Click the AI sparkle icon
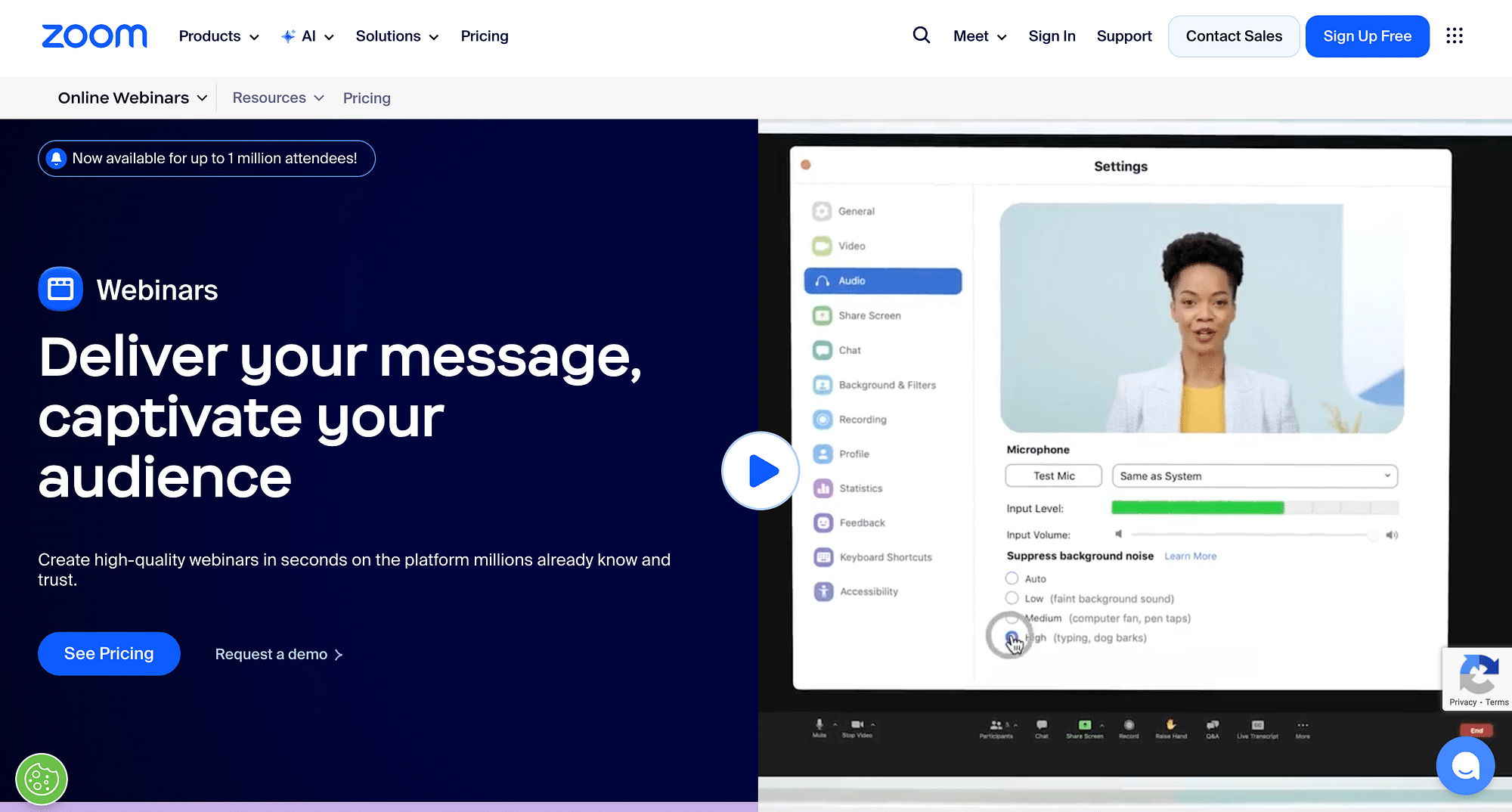This screenshot has width=1512, height=812. [x=288, y=36]
